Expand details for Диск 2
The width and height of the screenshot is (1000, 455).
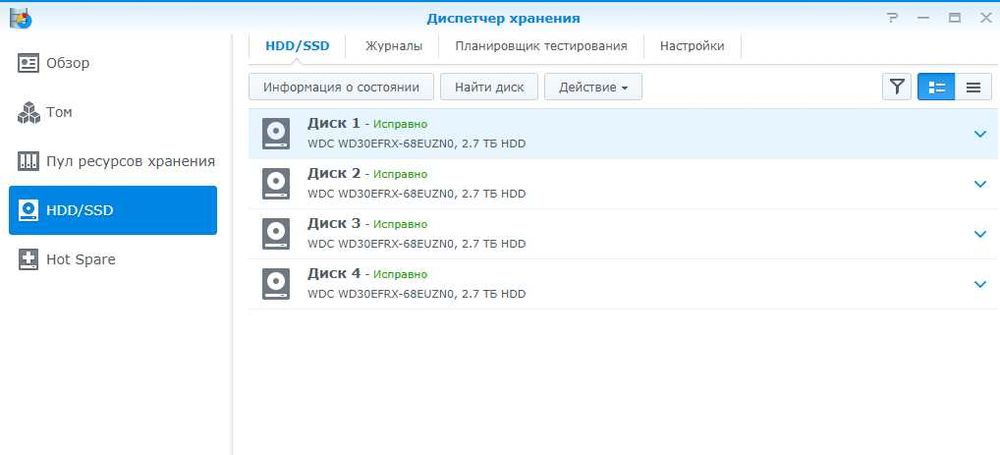pyautogui.click(x=980, y=184)
